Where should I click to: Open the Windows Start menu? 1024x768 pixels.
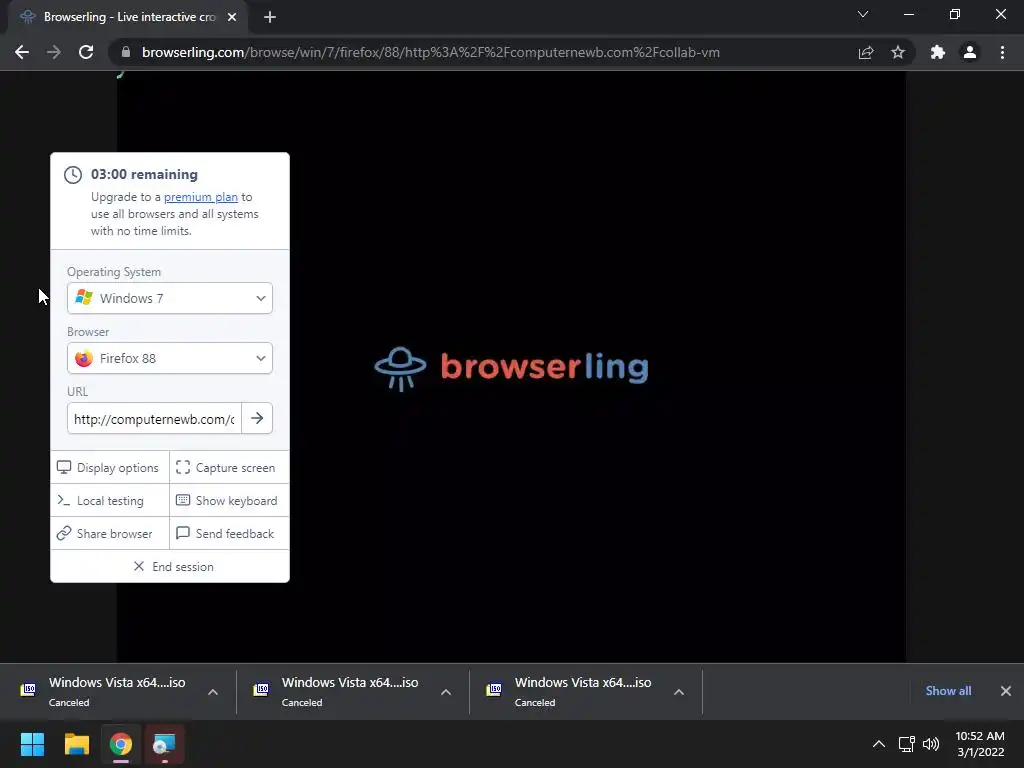32,744
